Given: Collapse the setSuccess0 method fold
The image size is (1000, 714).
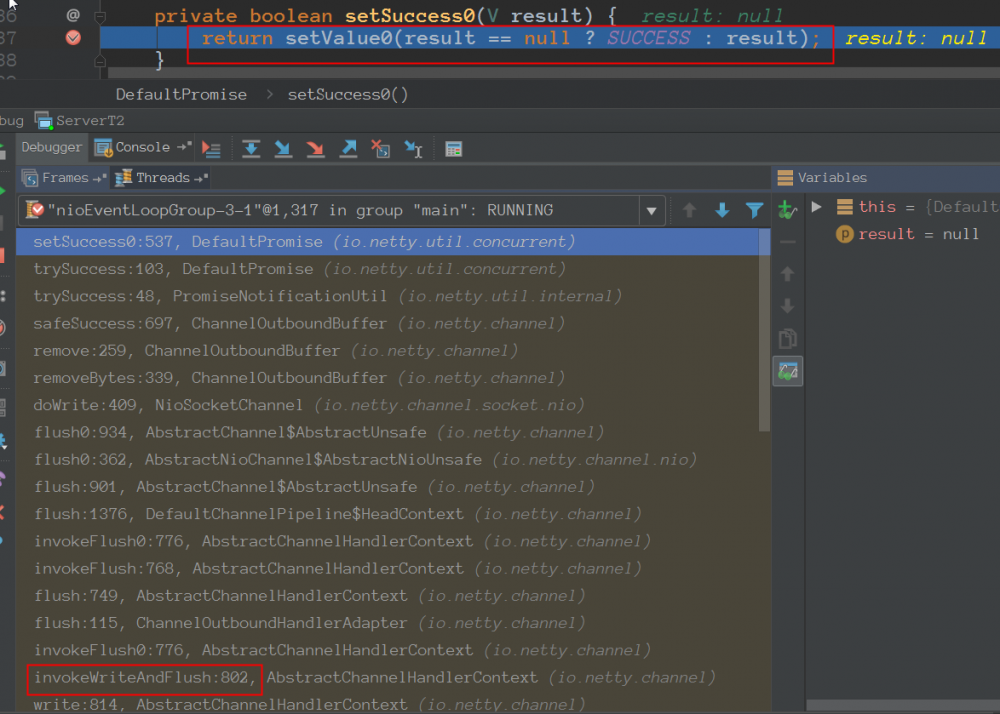Looking at the screenshot, I should [99, 16].
